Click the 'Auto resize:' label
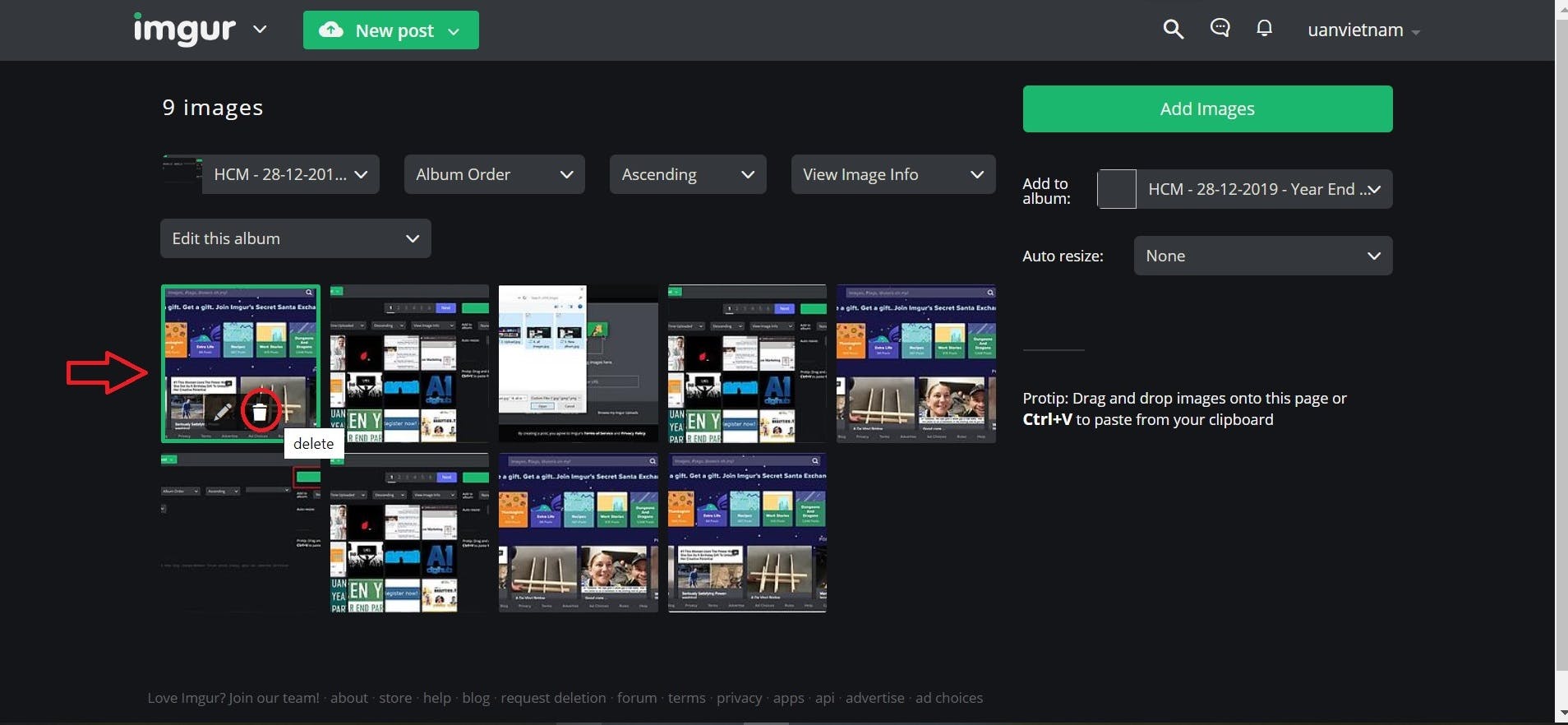 1063,256
